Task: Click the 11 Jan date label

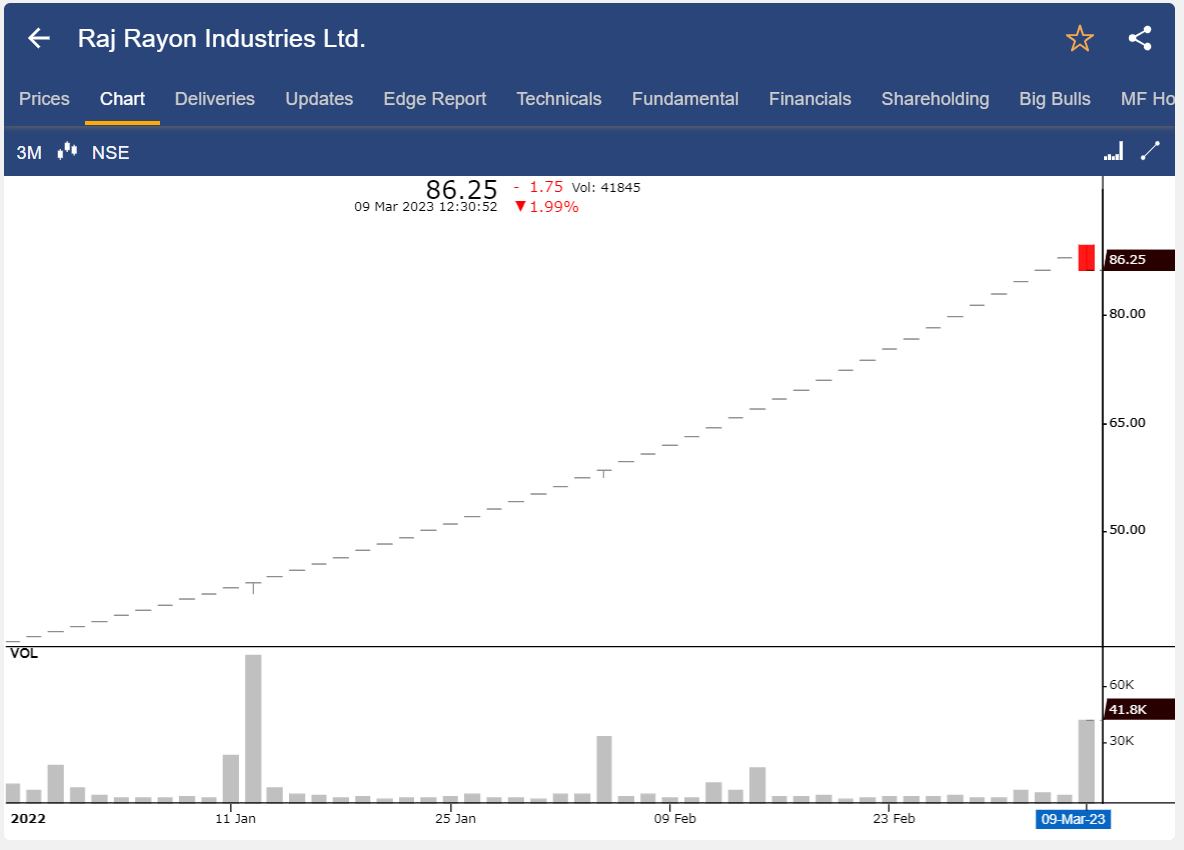Action: pos(236,818)
